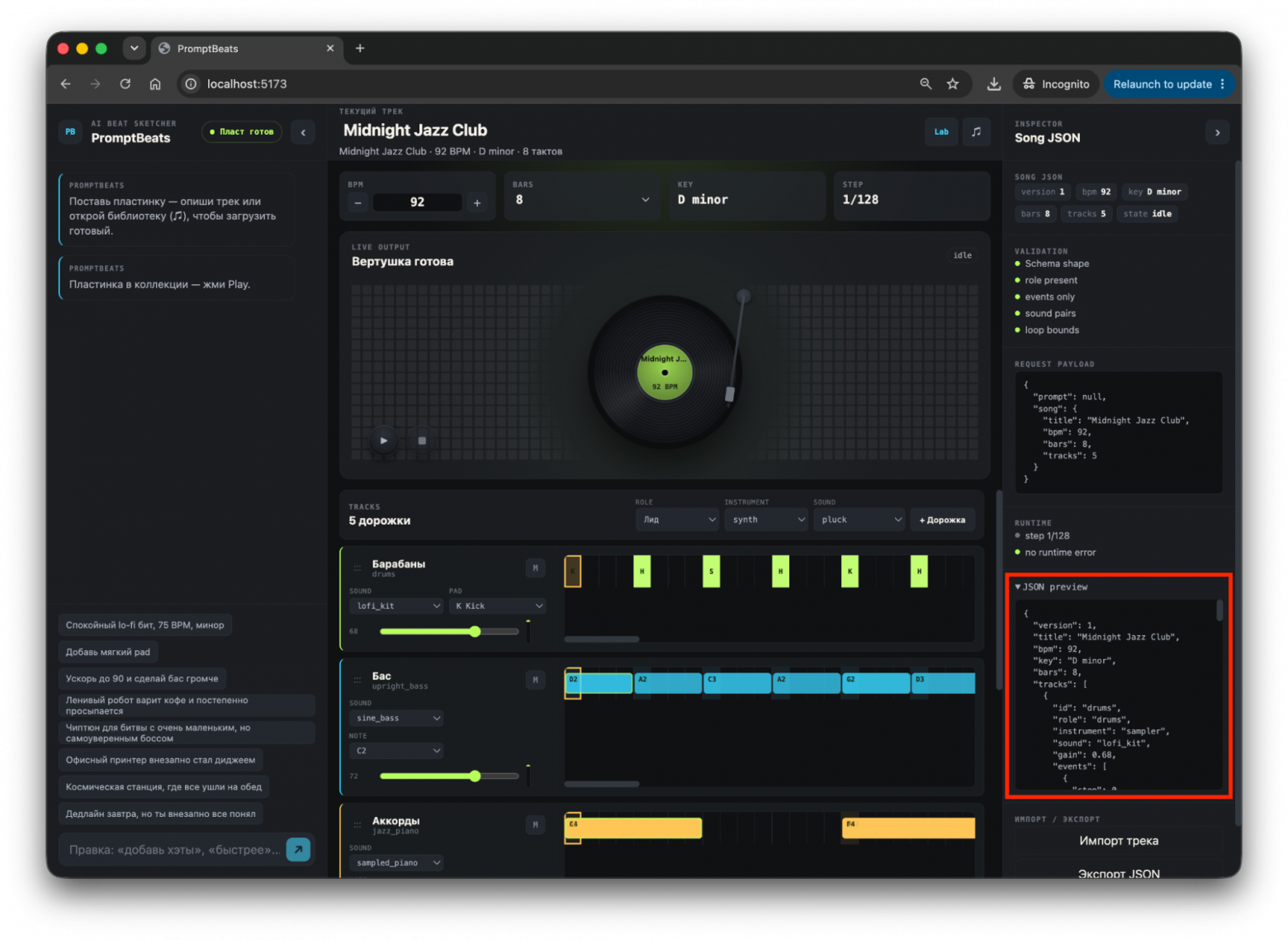Open the lofi_kit sound dropdown
The height and width of the screenshot is (940, 1288).
tap(397, 605)
